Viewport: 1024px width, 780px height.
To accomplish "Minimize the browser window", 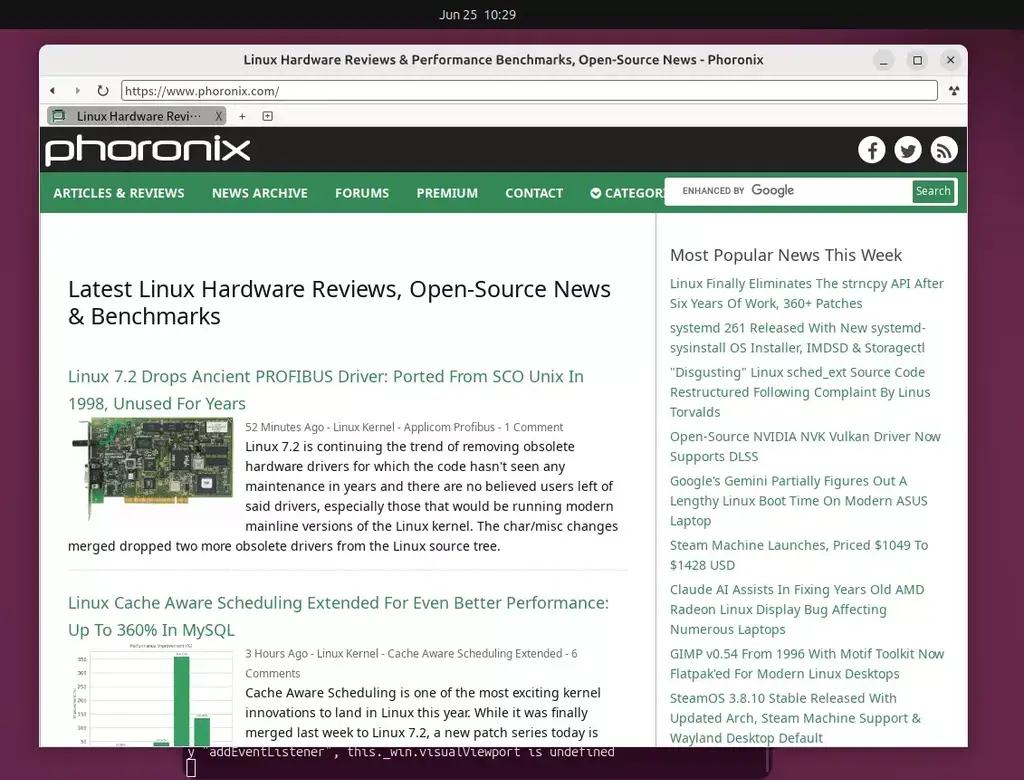I will (x=884, y=60).
